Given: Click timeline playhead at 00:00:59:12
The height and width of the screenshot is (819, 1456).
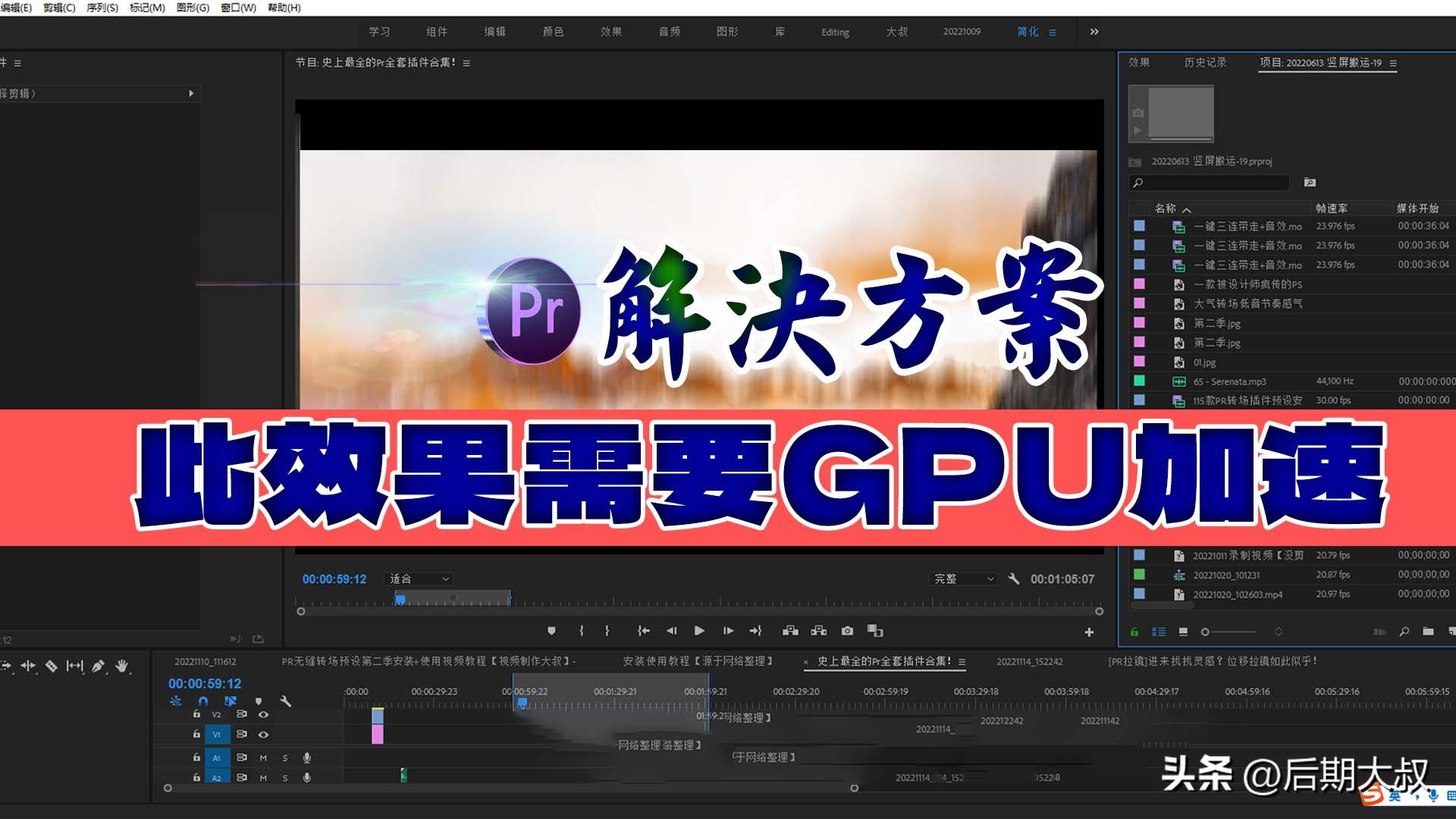Looking at the screenshot, I should (522, 704).
